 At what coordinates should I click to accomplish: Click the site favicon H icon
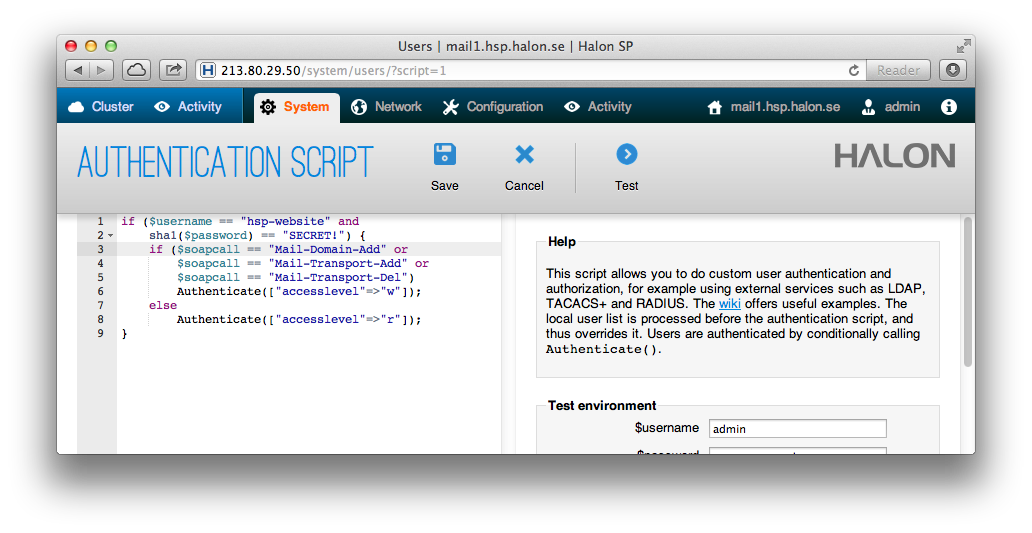[208, 70]
